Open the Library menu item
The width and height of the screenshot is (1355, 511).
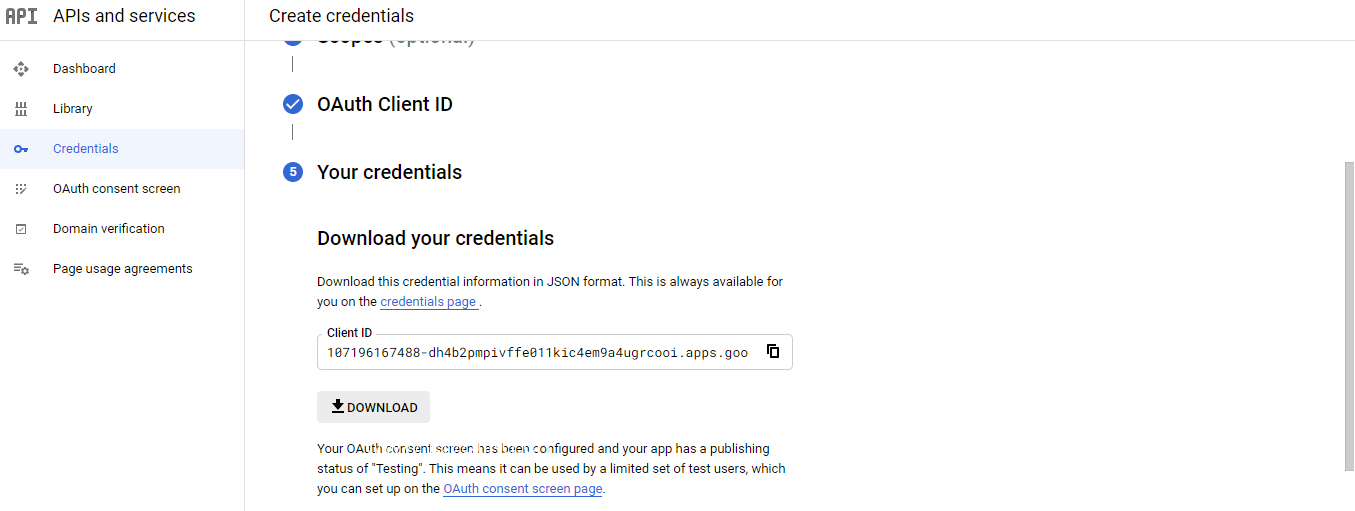click(73, 109)
